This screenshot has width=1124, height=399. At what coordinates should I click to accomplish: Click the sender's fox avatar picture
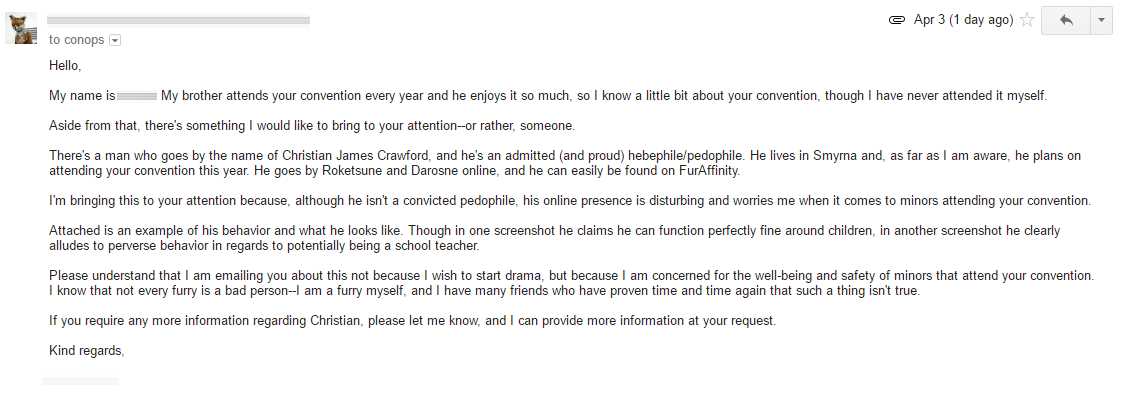pyautogui.click(x=22, y=28)
